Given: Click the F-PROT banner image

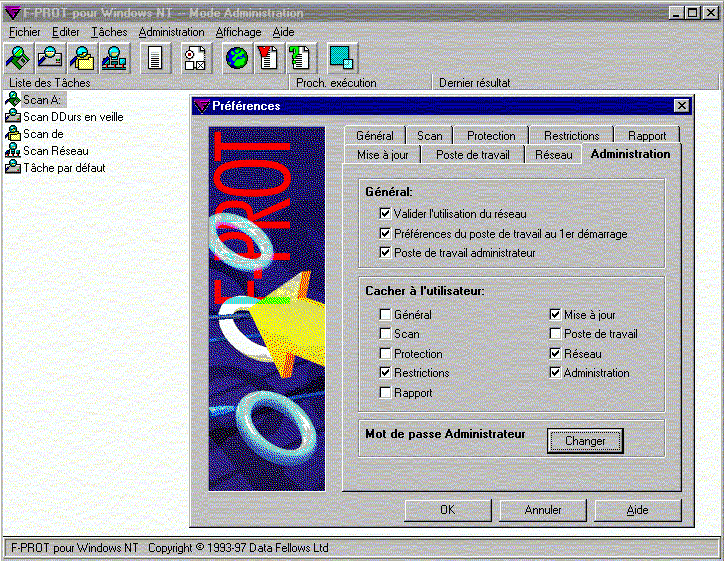Looking at the screenshot, I should (267, 308).
